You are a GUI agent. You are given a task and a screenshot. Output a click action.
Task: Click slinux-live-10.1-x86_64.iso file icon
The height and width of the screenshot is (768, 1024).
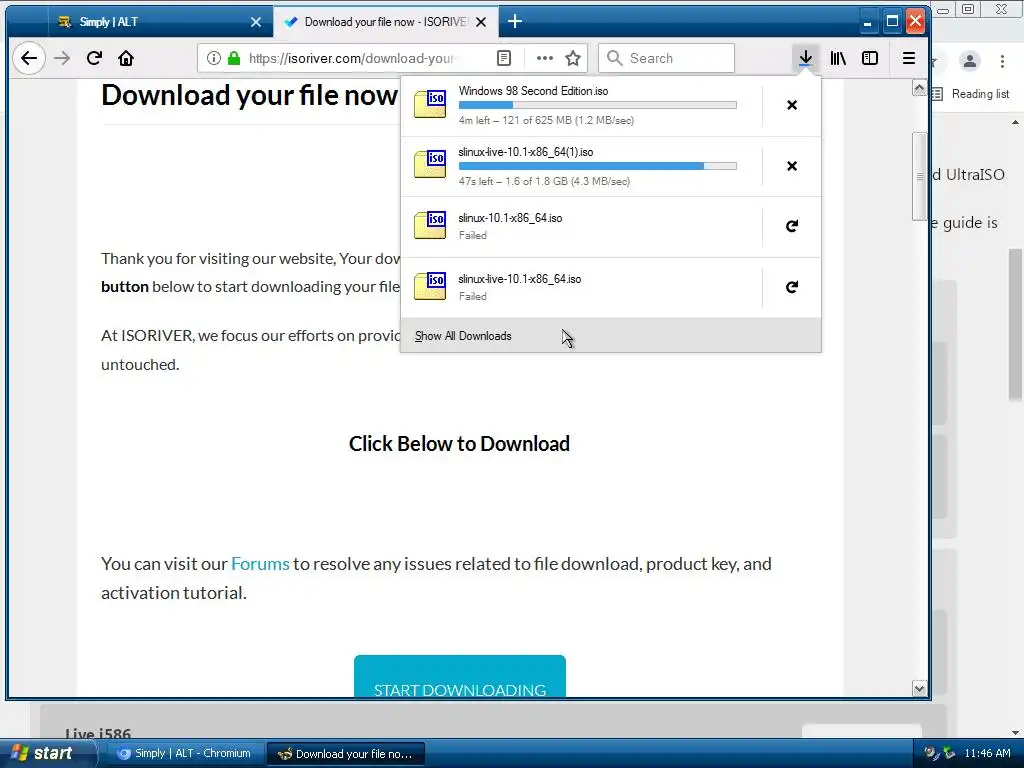tap(430, 286)
